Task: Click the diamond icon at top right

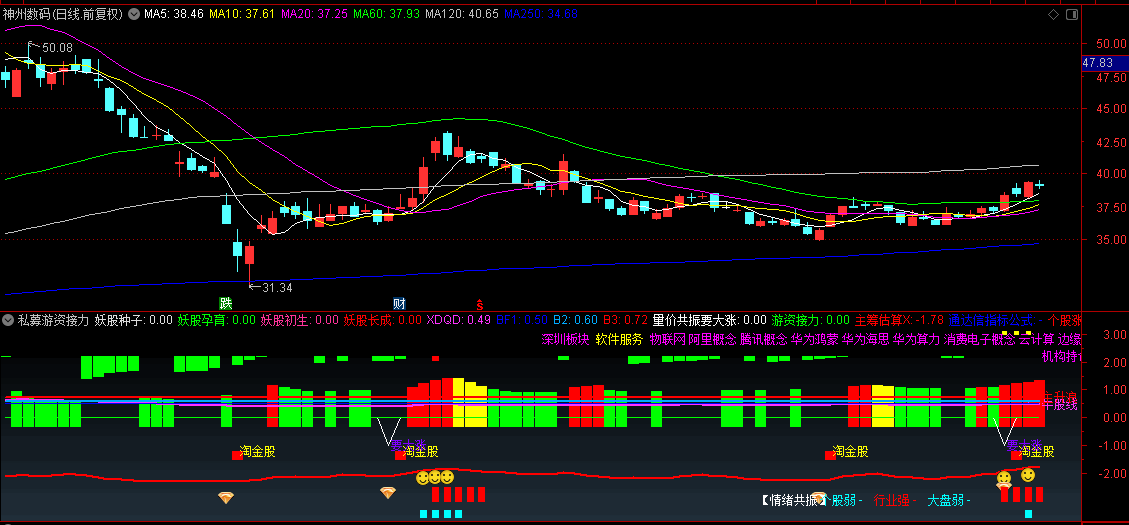Action: click(1052, 15)
